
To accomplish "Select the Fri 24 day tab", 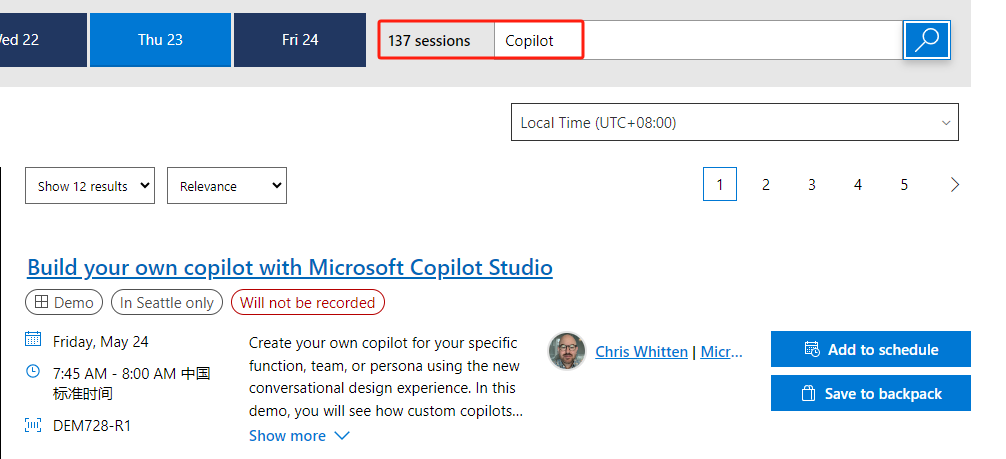I will tap(300, 40).
